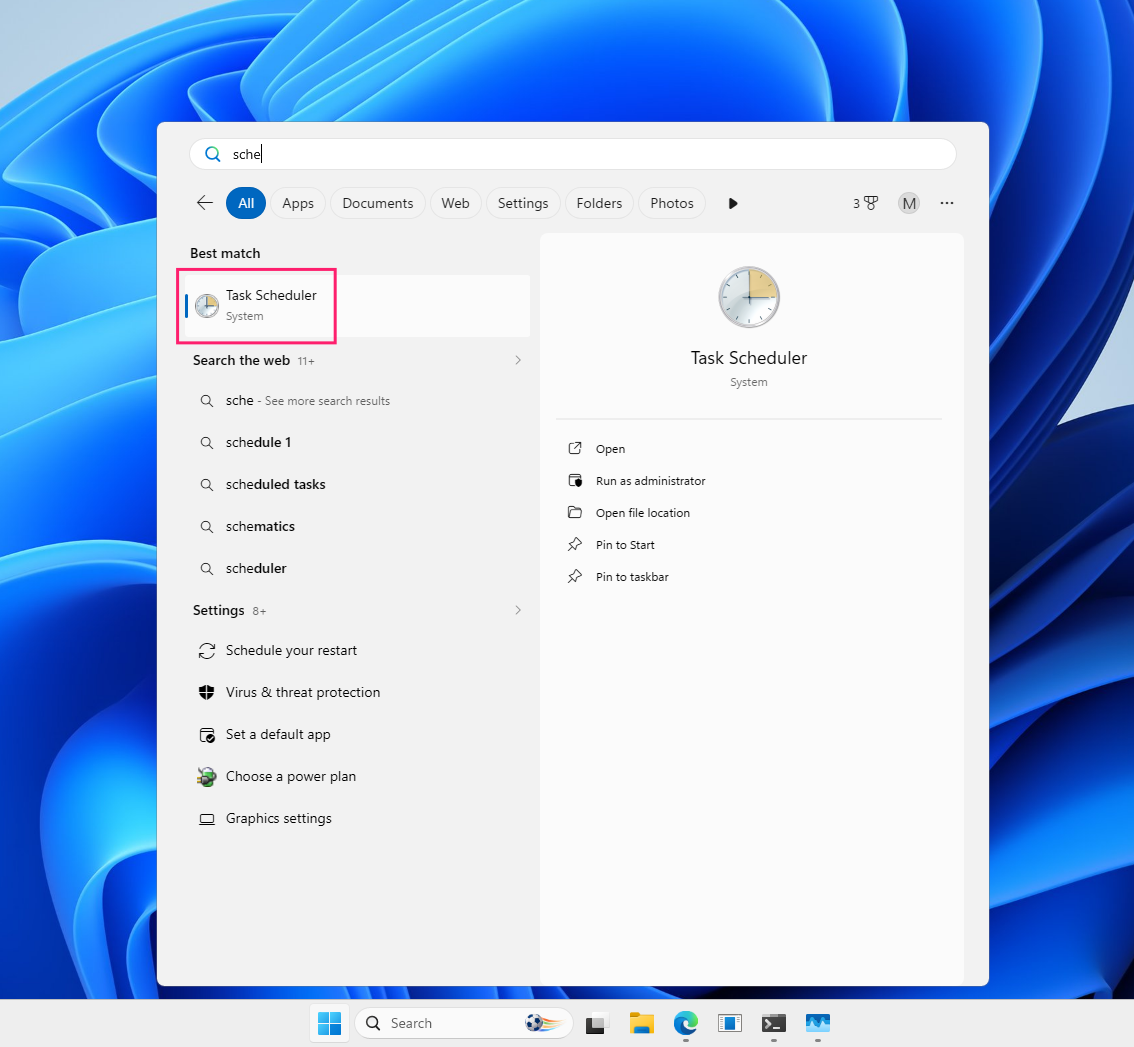
Task: Open 'Graphics settings' result
Action: point(357,819)
